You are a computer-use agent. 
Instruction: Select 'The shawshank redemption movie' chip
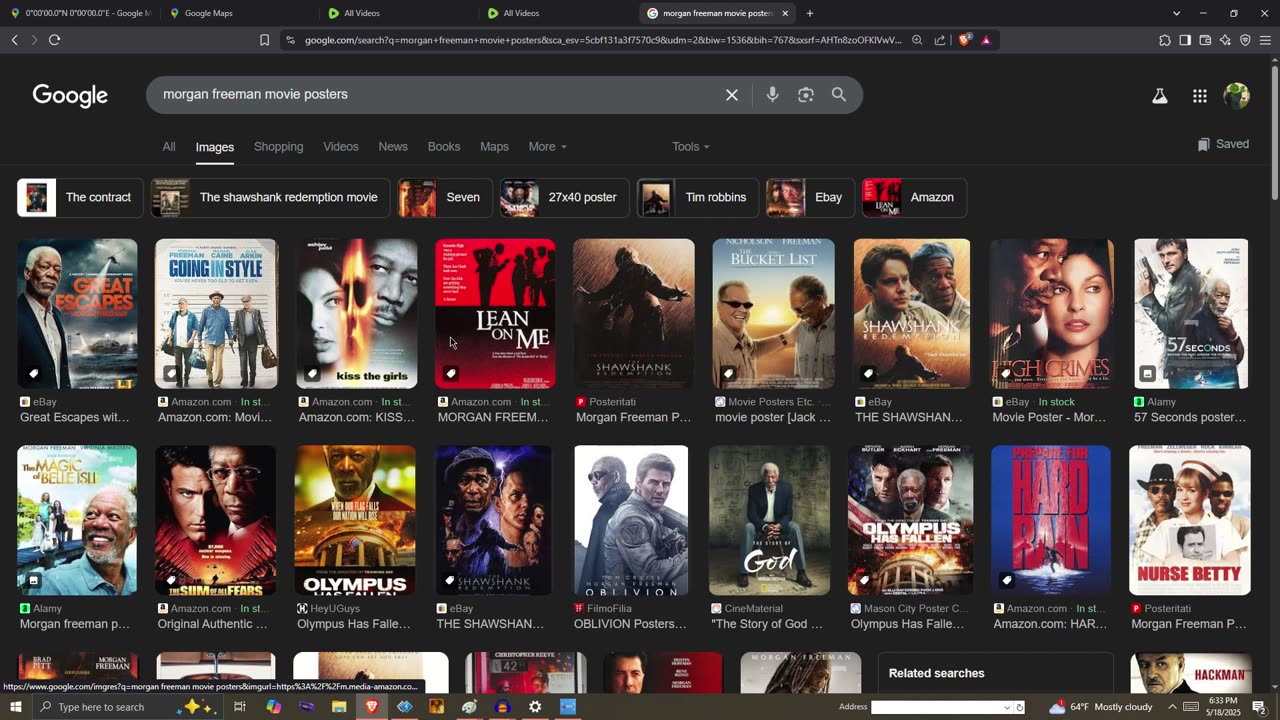click(x=270, y=197)
